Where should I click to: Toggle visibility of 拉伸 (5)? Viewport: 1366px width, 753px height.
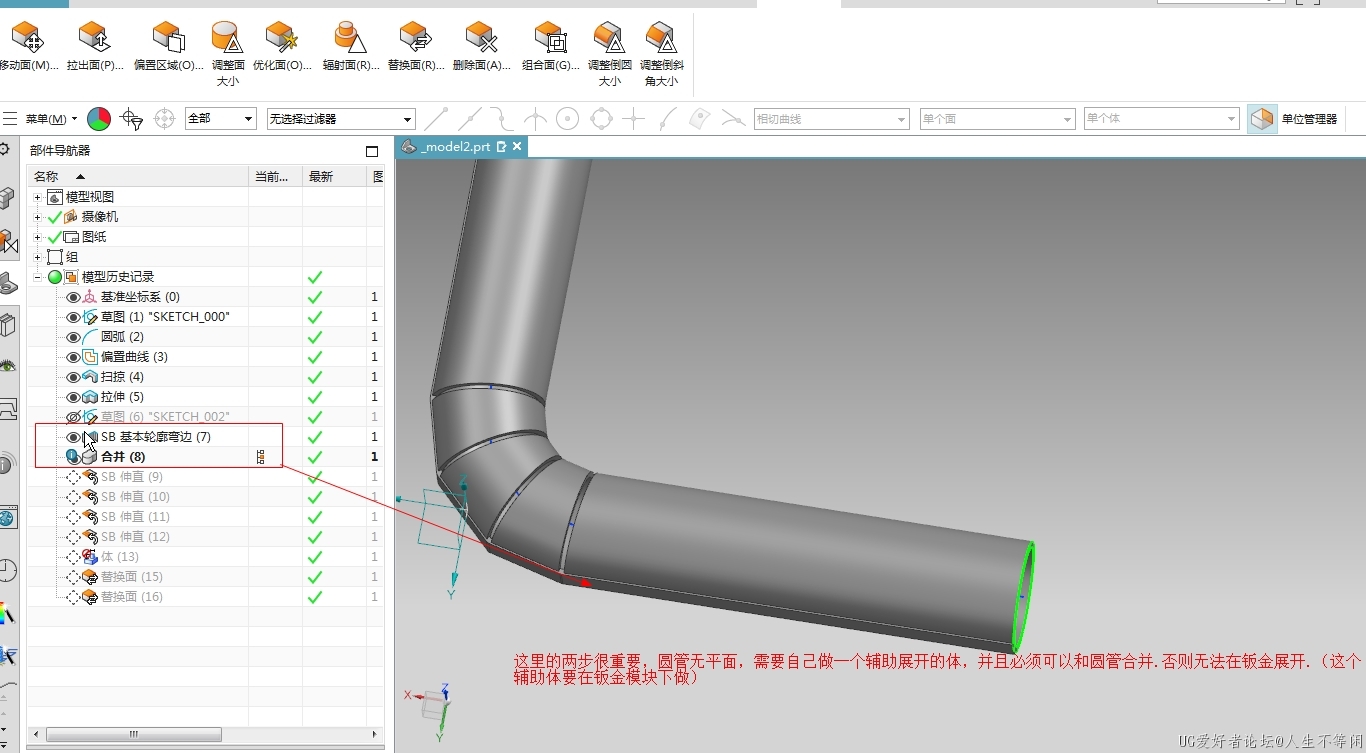(73, 397)
